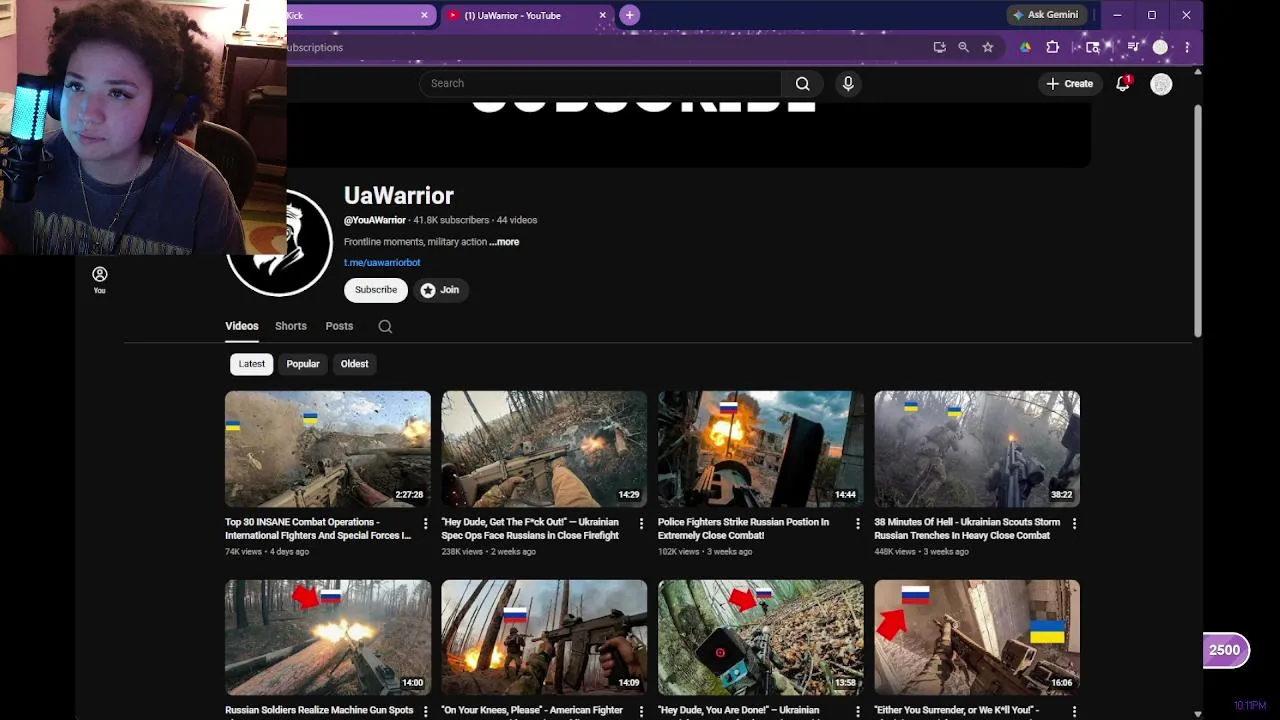Open Top 30 INSANE Combat Operations title
Viewport: 1280px width, 720px height.
318,529
